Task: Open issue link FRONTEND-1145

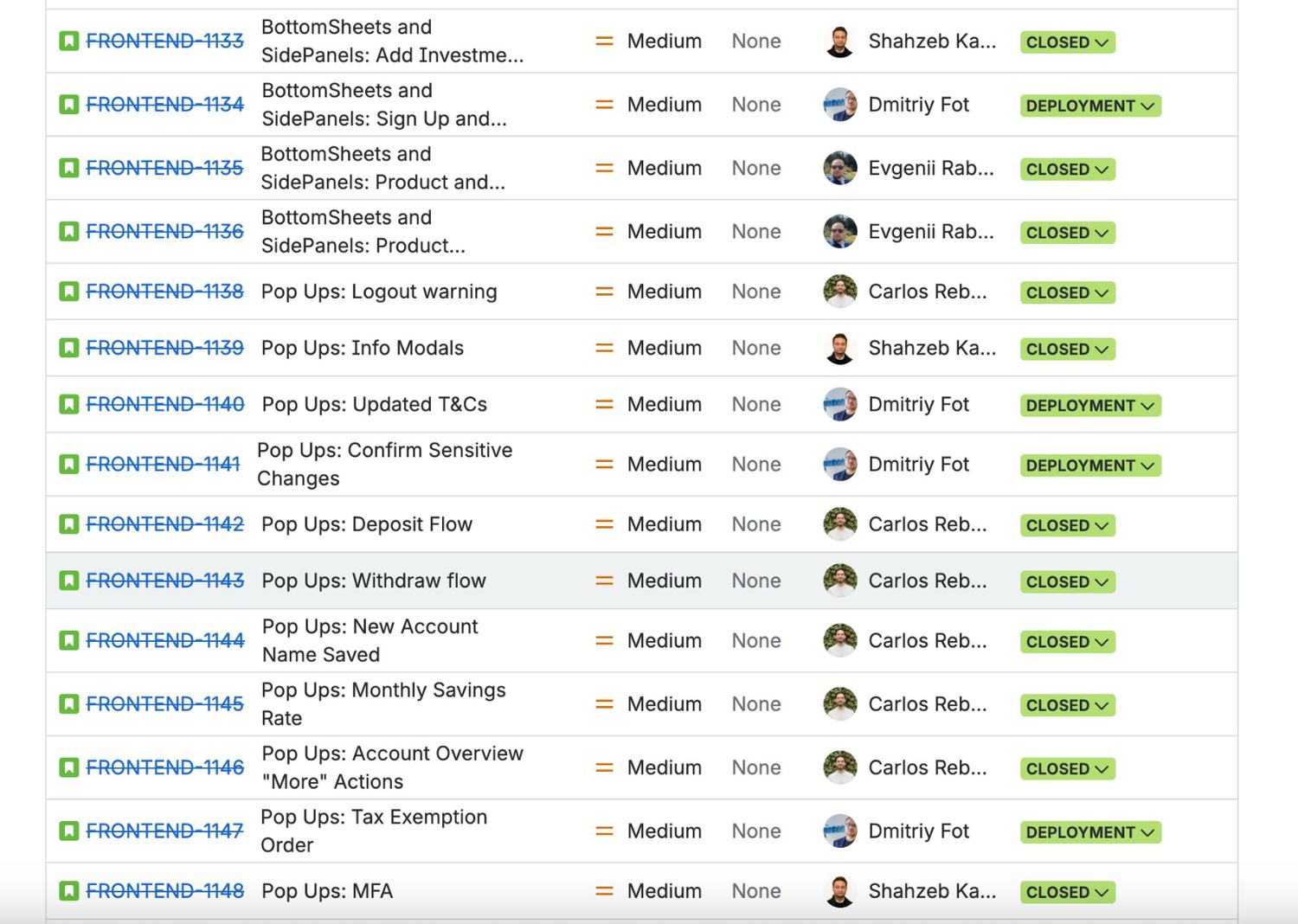Action: tap(164, 704)
